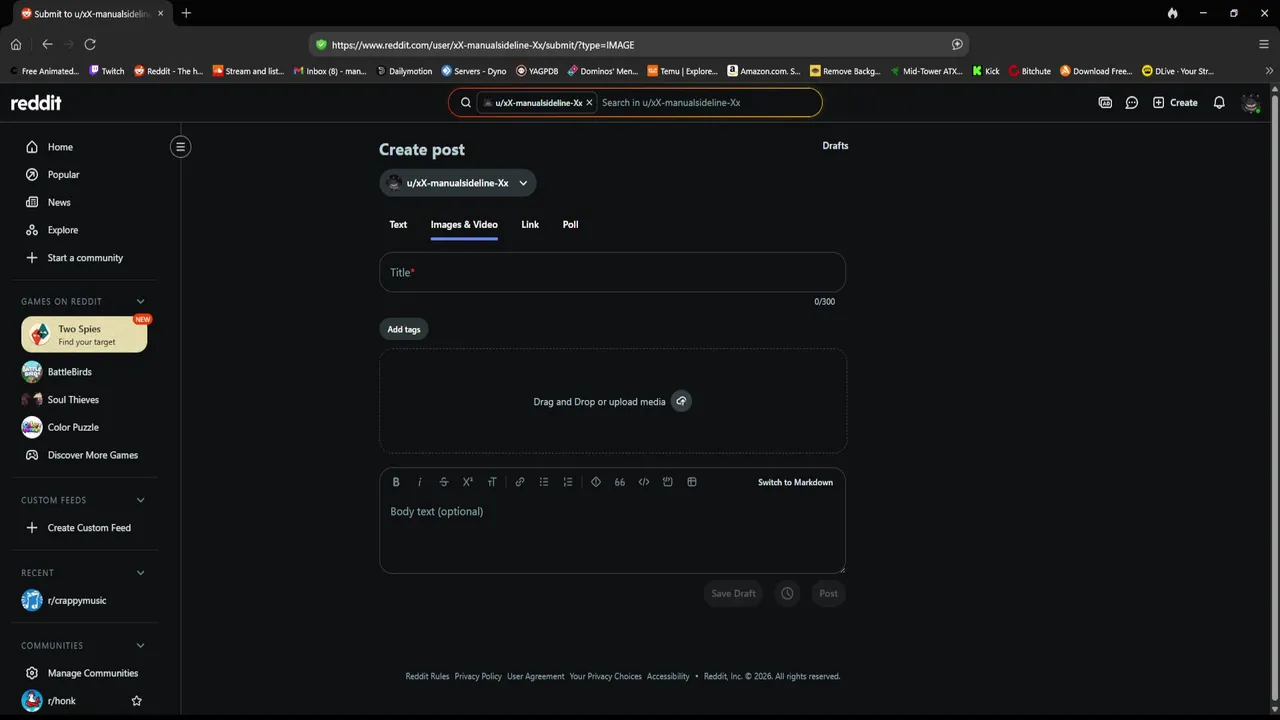Apply superscript formatting
This screenshot has width=1280, height=720.
click(x=468, y=482)
